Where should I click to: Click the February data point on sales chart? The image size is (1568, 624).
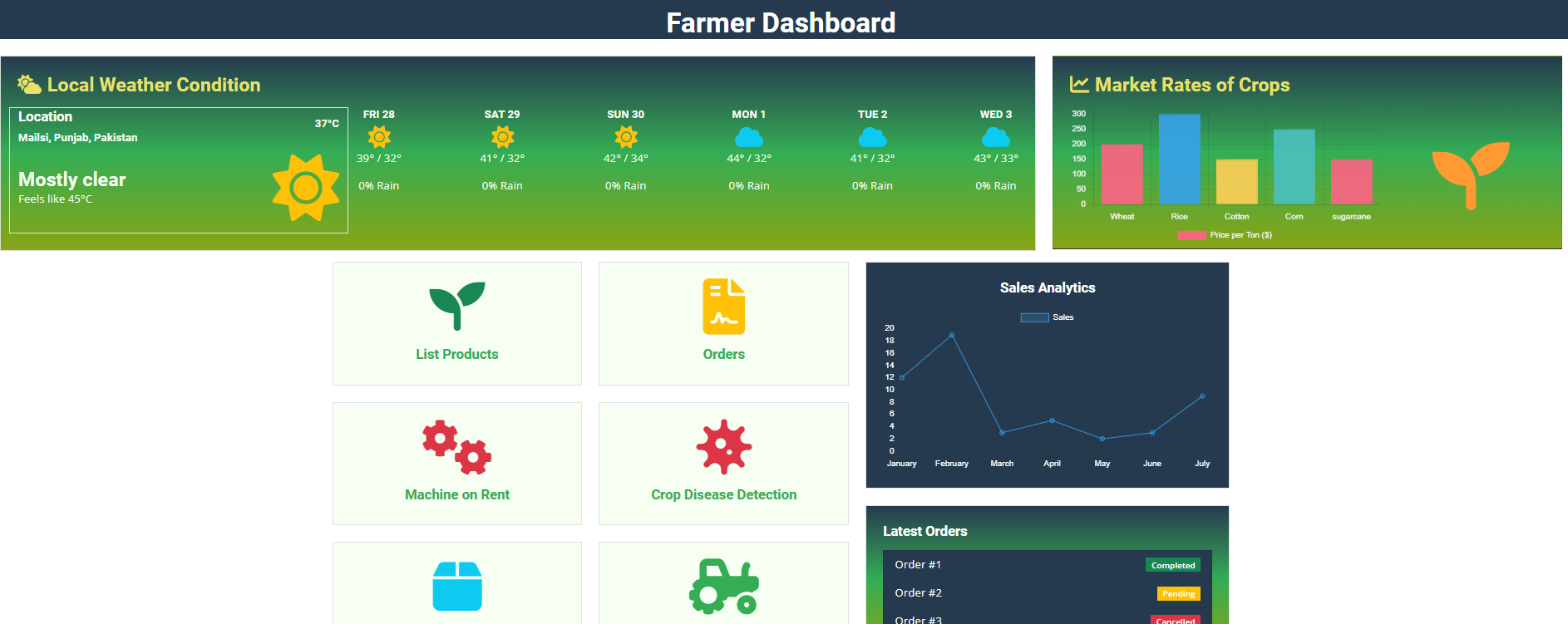952,336
